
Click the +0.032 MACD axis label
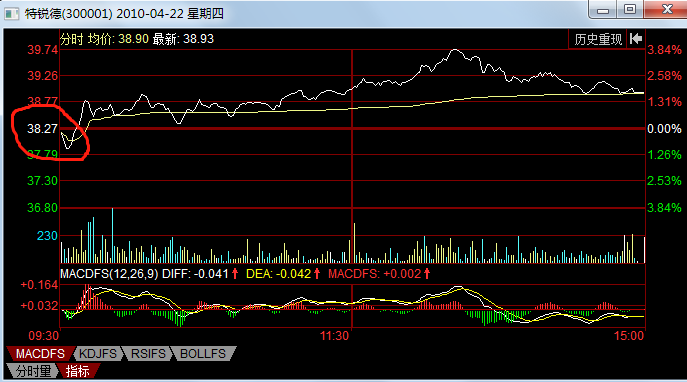click(x=39, y=306)
